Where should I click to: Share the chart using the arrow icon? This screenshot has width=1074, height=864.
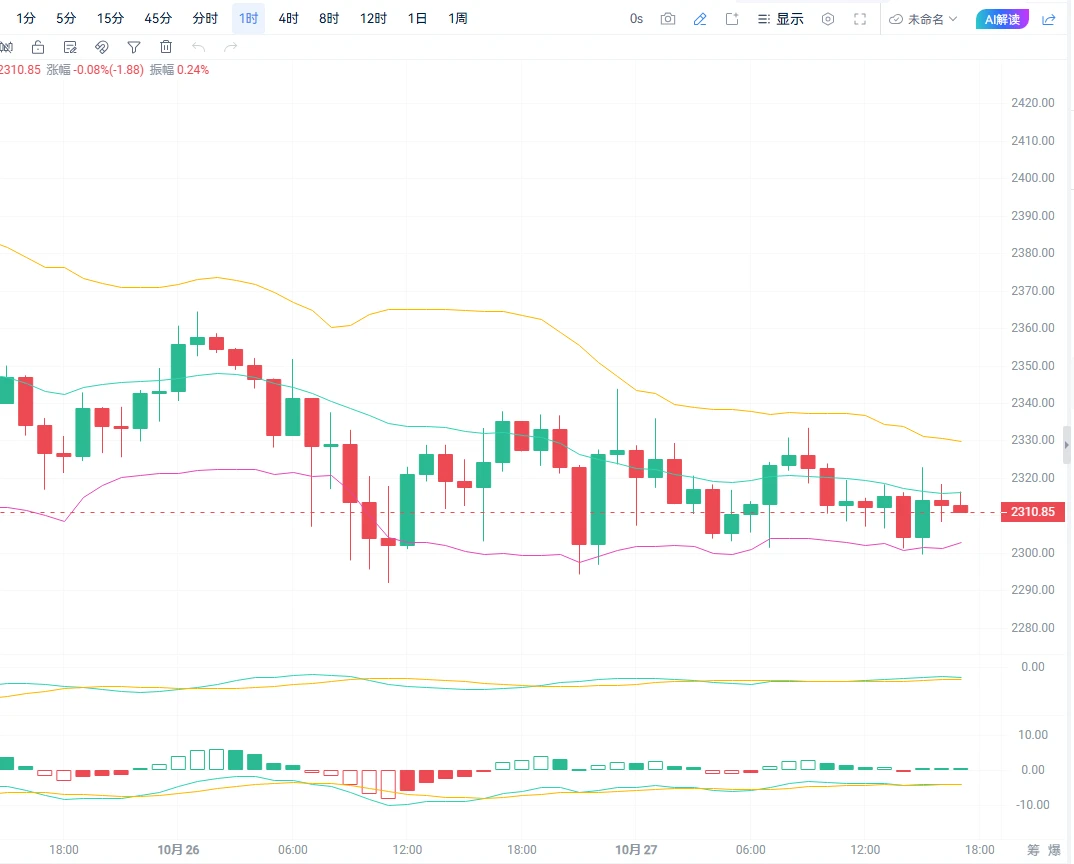(x=1049, y=19)
